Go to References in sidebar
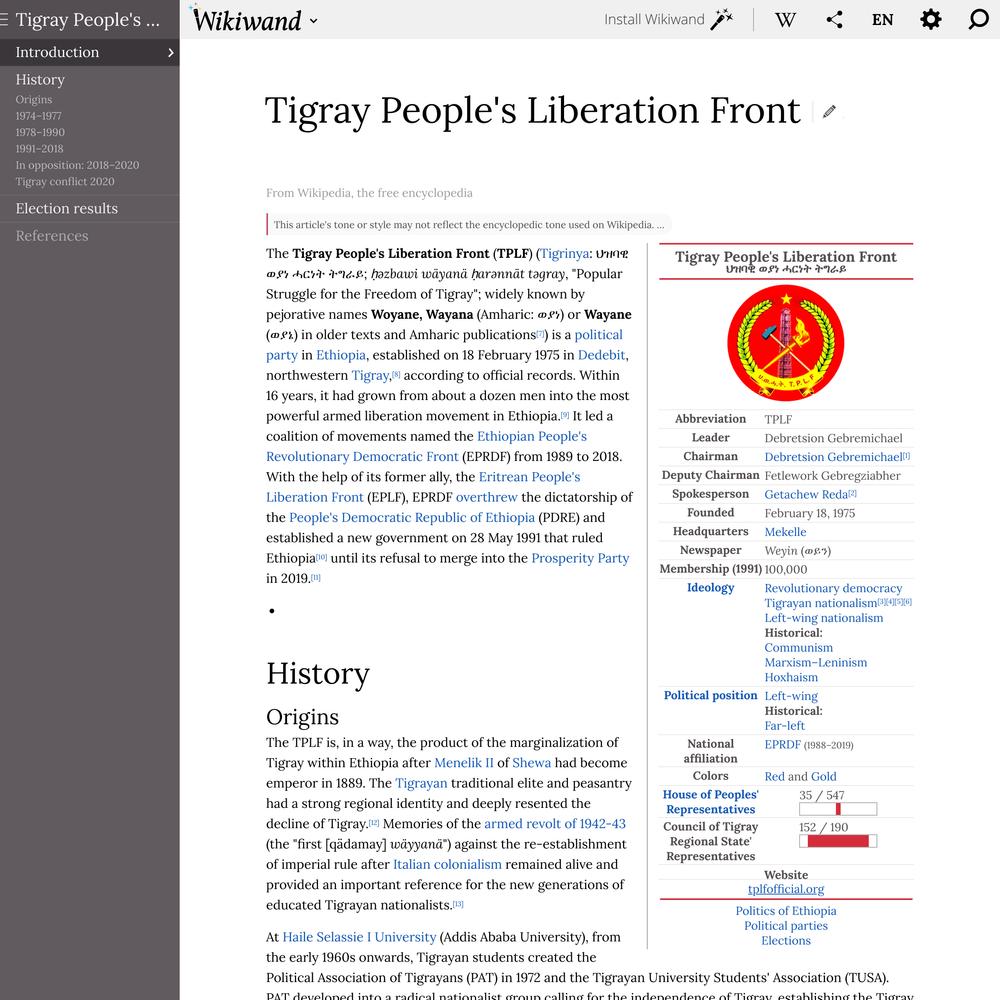 coord(52,236)
